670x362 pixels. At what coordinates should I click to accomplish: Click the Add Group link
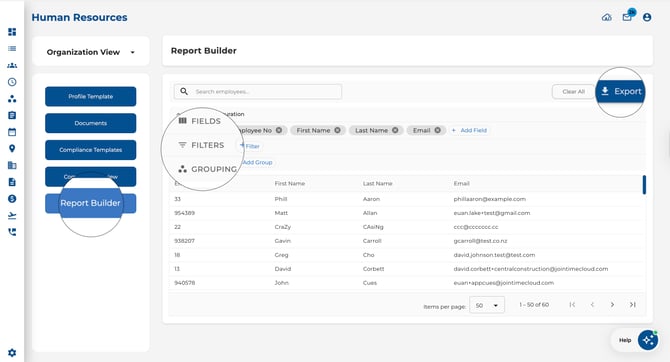(x=256, y=162)
